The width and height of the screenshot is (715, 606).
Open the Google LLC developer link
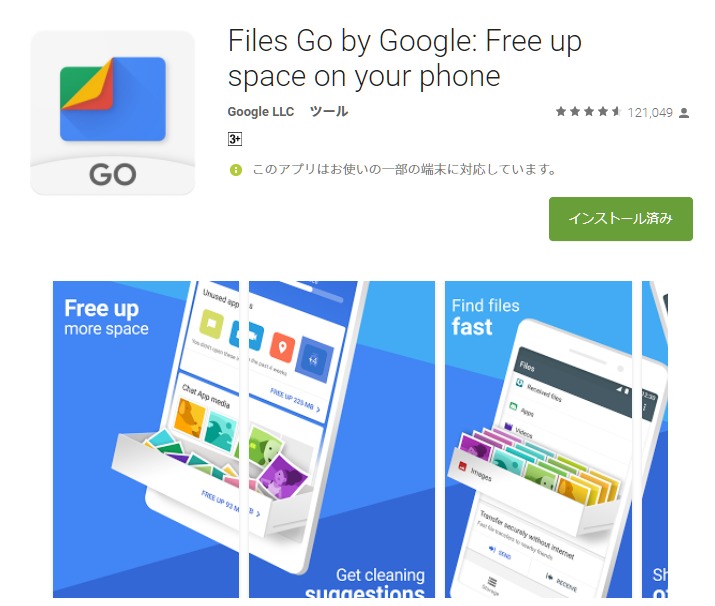click(x=261, y=112)
